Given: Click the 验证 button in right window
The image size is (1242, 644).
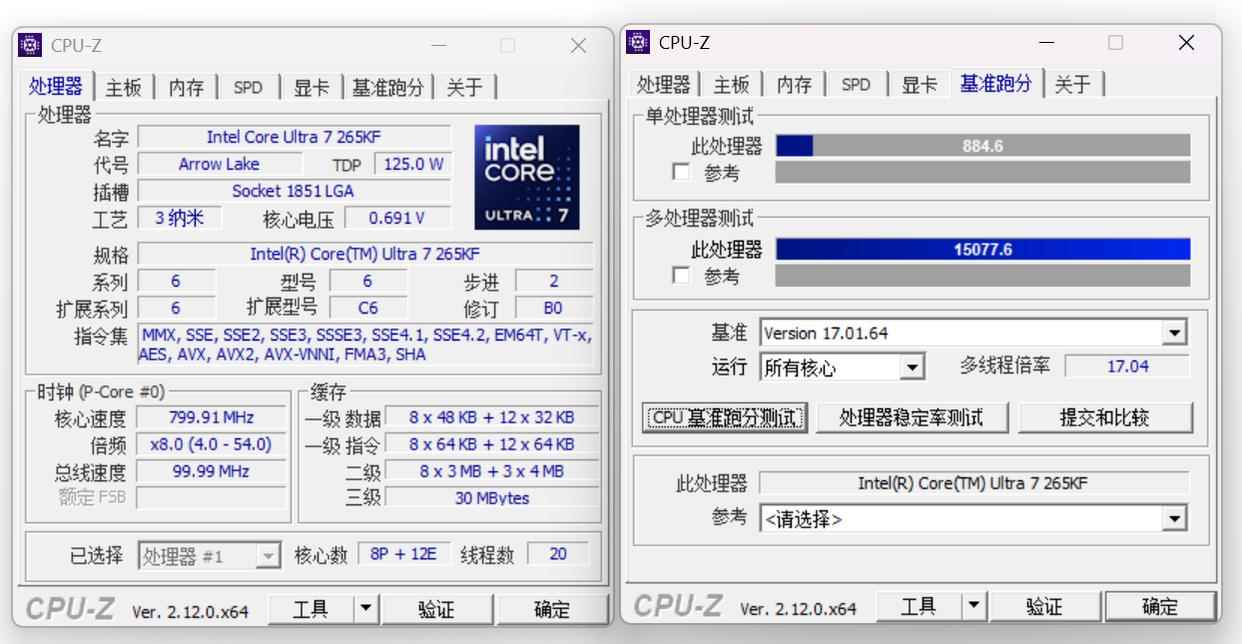Looking at the screenshot, I should coord(1045,606).
